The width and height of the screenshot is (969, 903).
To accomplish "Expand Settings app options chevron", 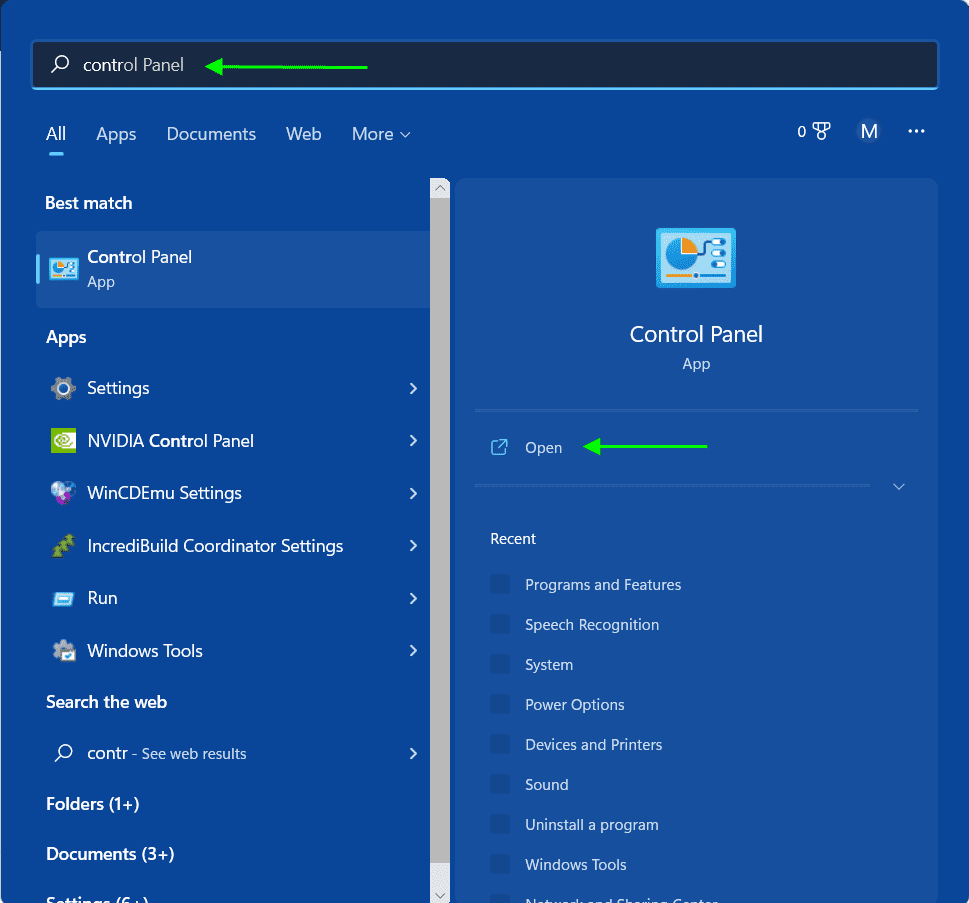I will click(x=413, y=388).
